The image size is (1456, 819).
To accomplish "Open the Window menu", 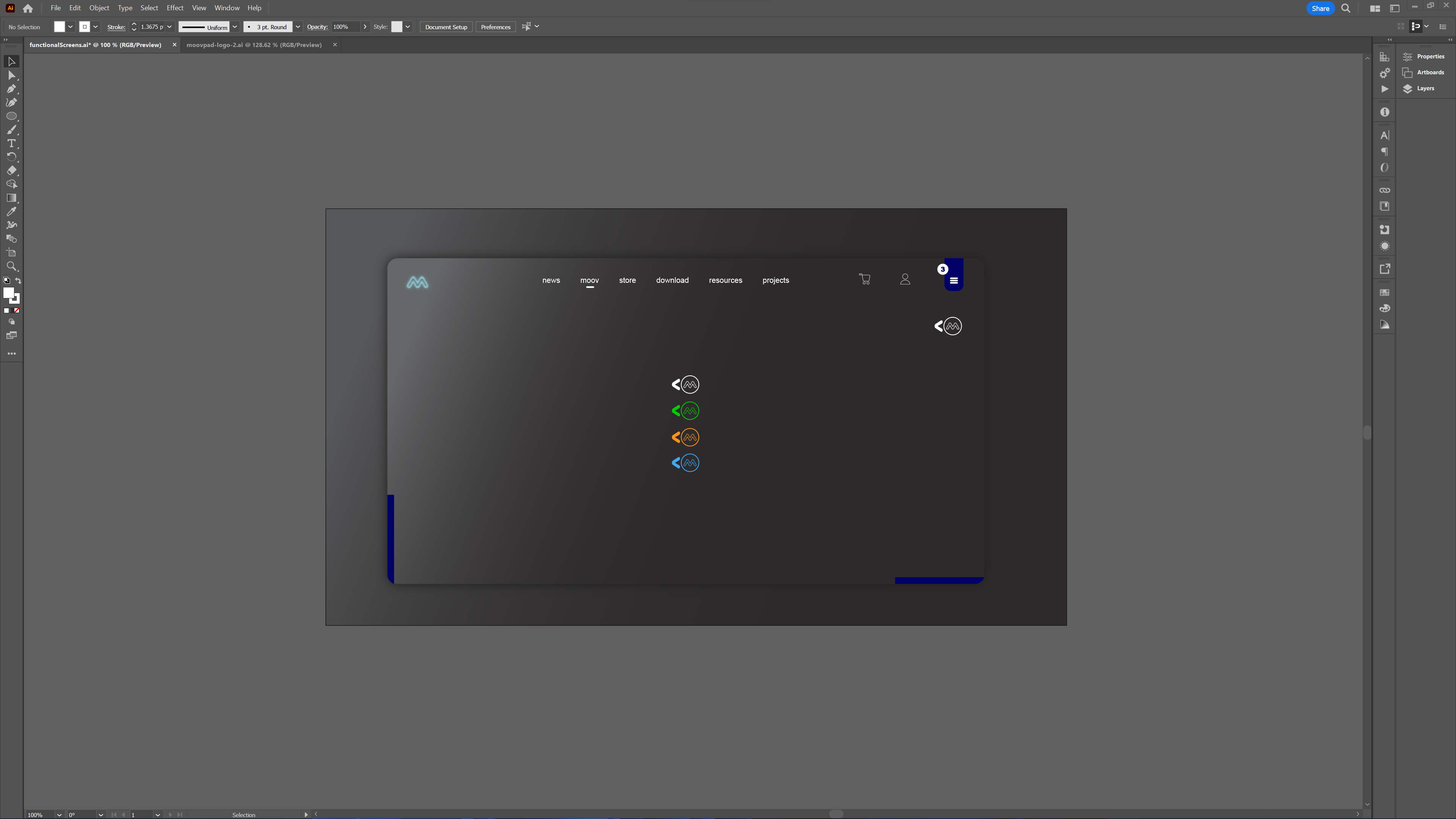I will click(x=227, y=8).
